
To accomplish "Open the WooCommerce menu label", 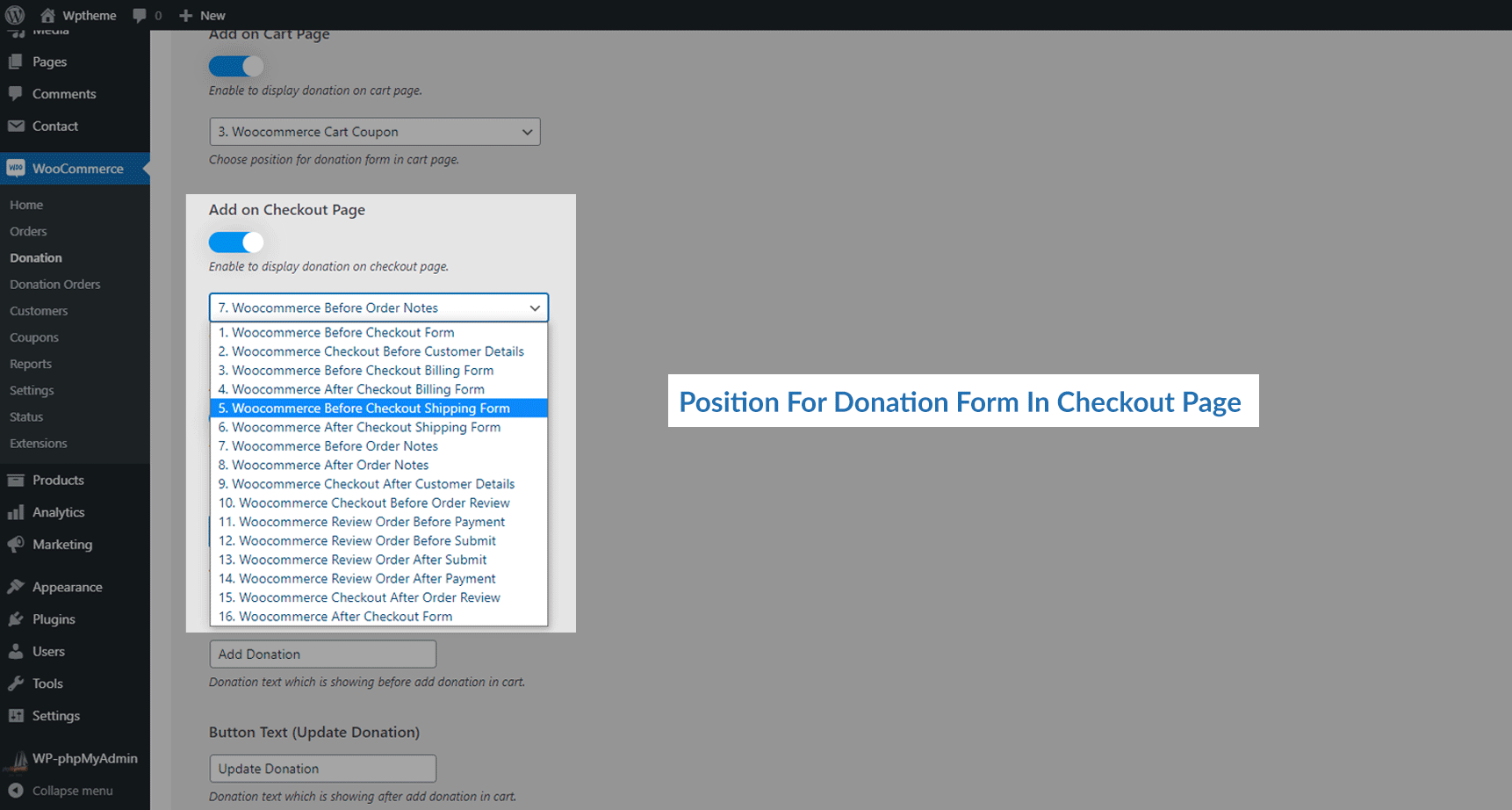I will click(78, 169).
